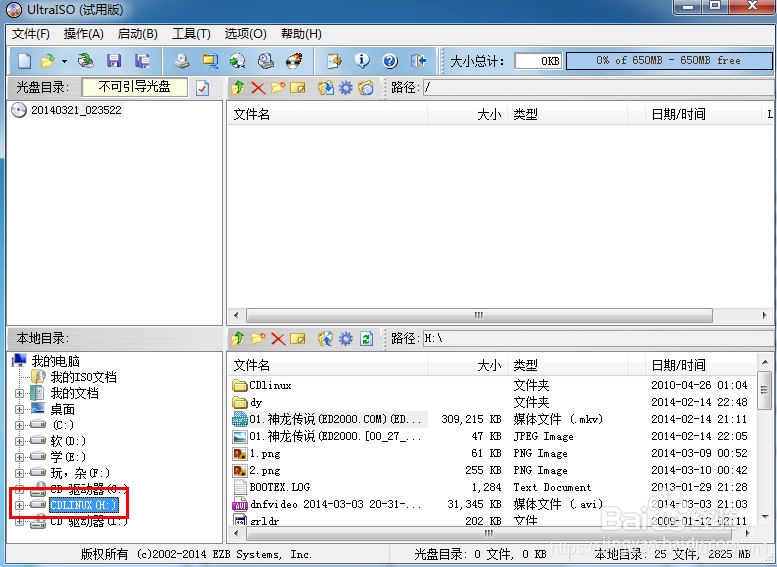777x567 pixels.
Task: Expand the (C:) drive node
Action: [x=19, y=425]
